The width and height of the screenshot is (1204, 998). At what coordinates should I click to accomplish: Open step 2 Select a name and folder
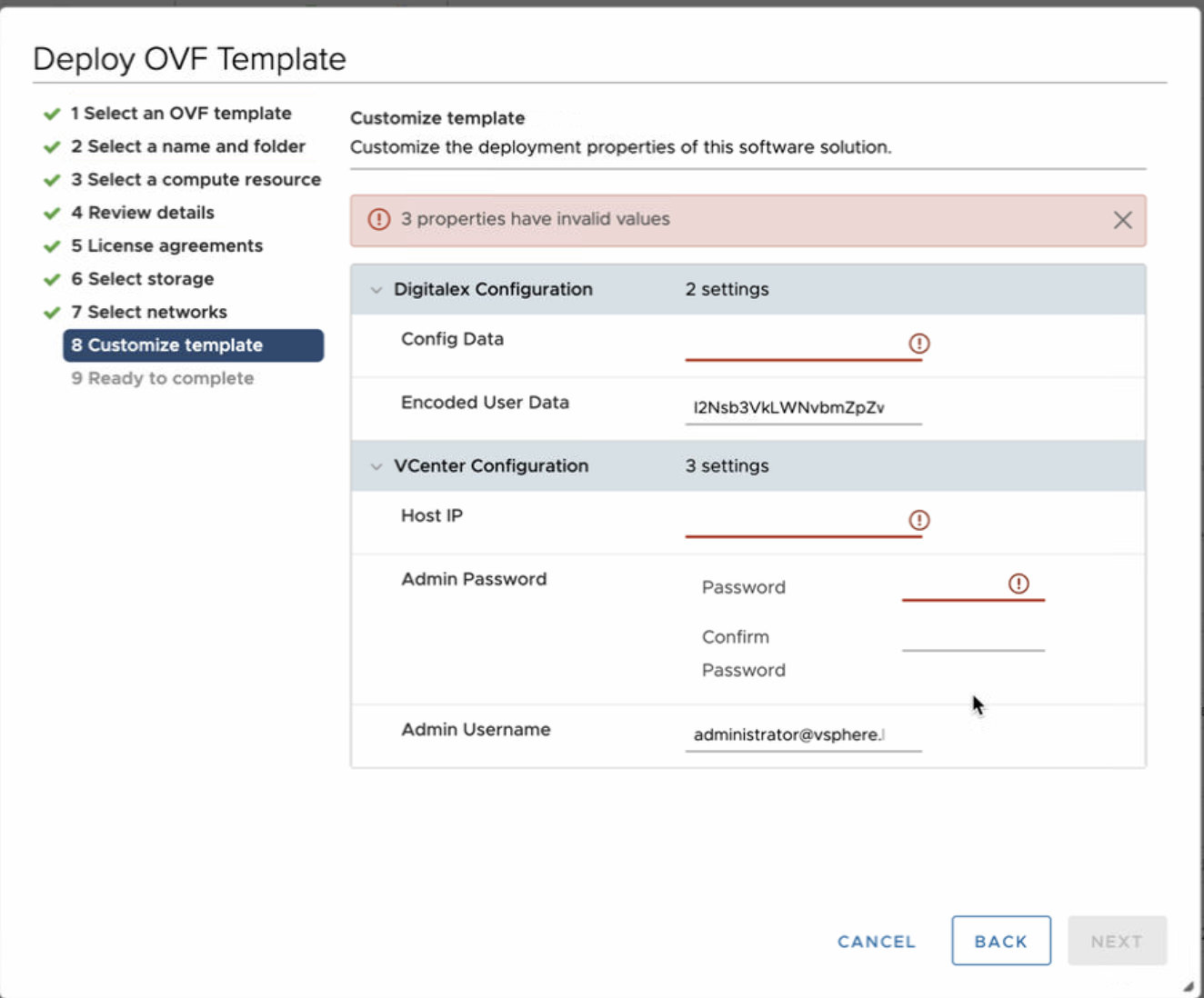pyautogui.click(x=187, y=146)
